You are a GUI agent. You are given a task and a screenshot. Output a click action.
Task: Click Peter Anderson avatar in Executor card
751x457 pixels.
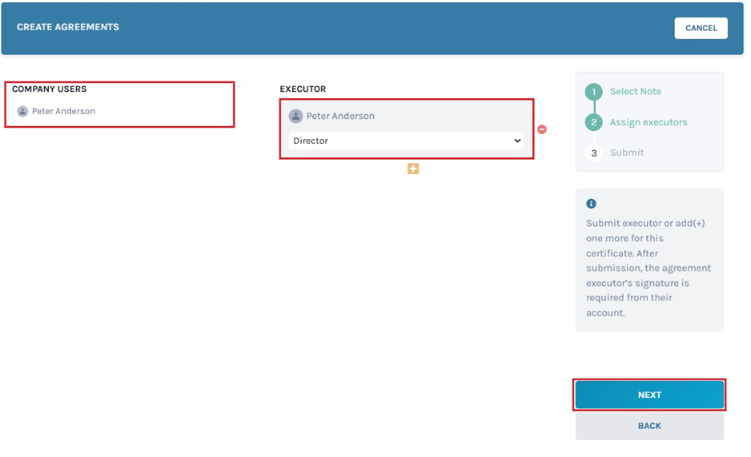pos(296,116)
